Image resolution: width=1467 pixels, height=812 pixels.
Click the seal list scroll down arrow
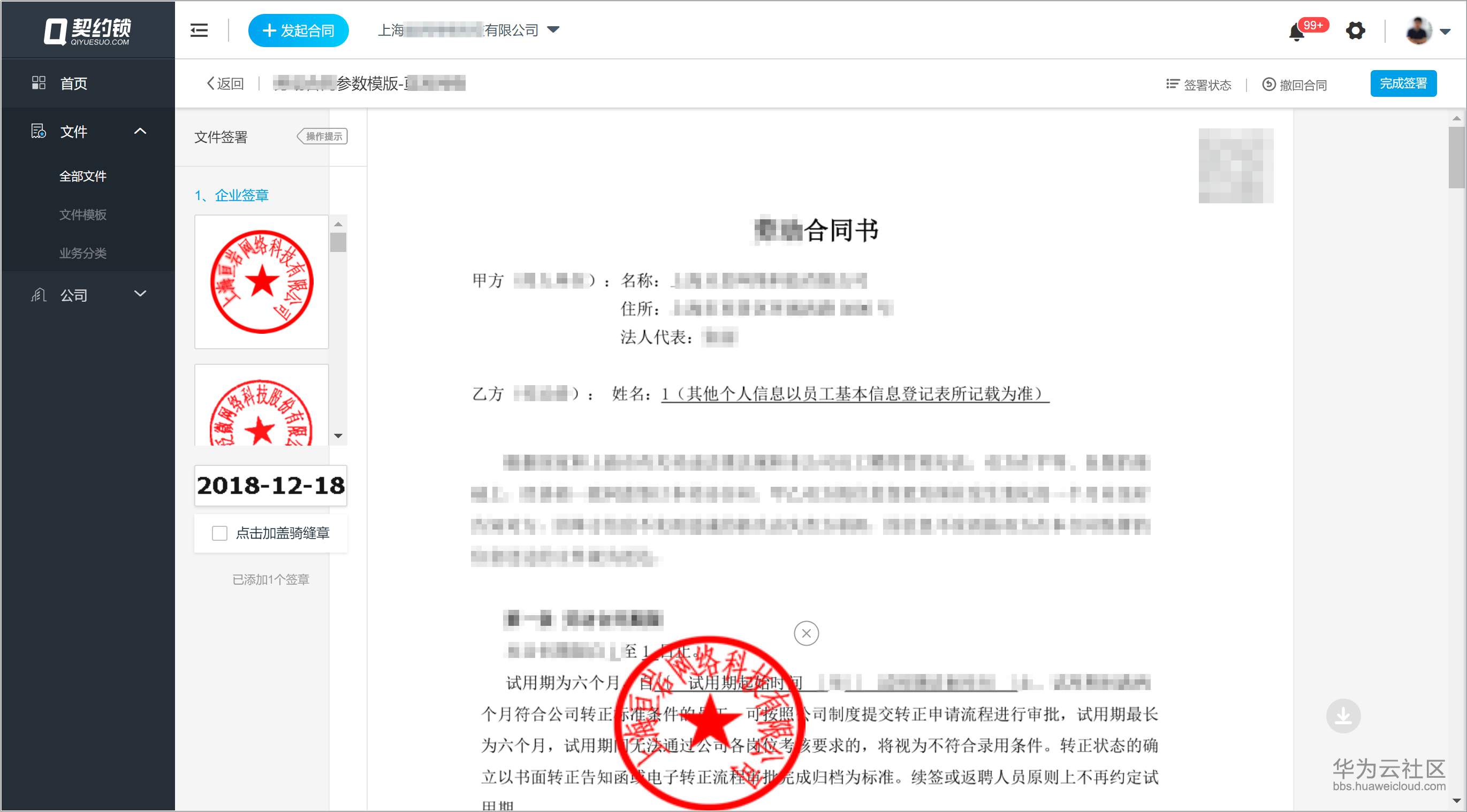(x=338, y=436)
